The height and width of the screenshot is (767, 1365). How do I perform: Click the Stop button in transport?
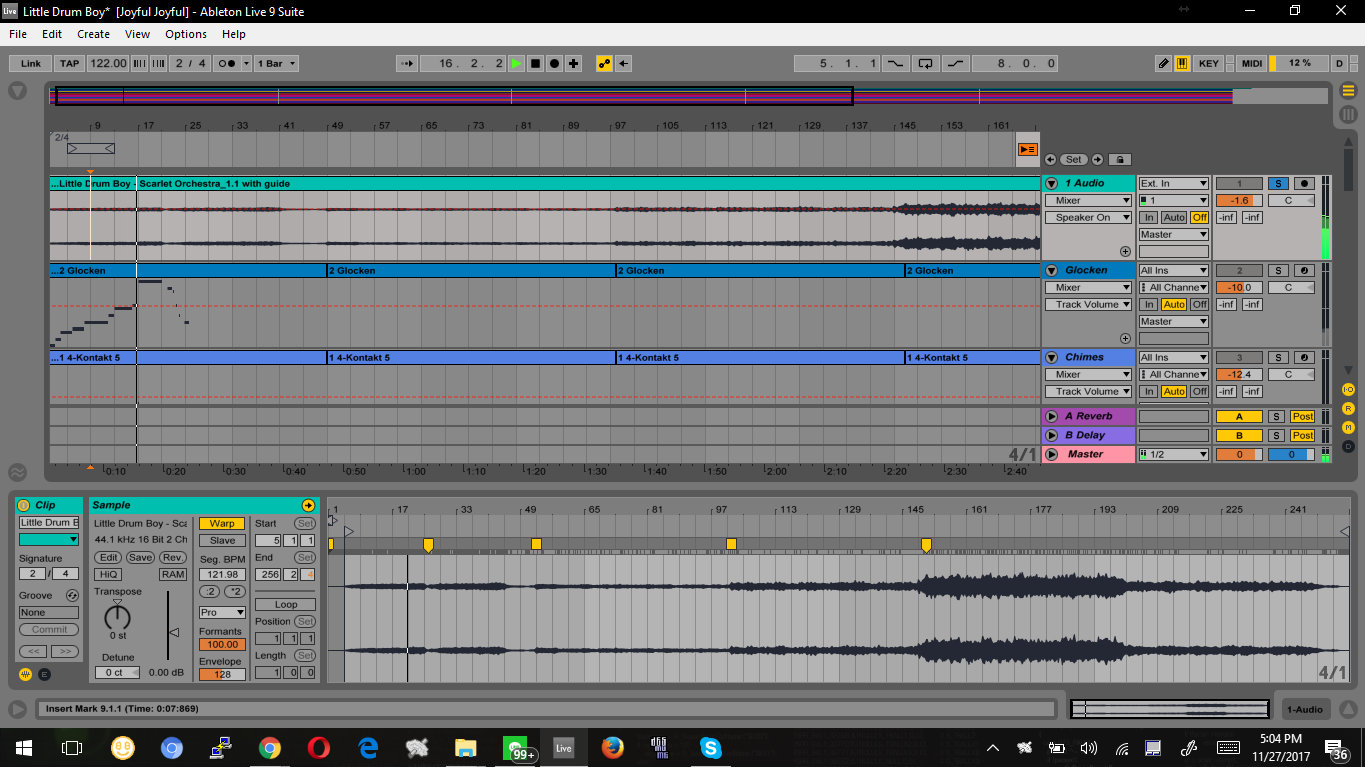point(535,63)
